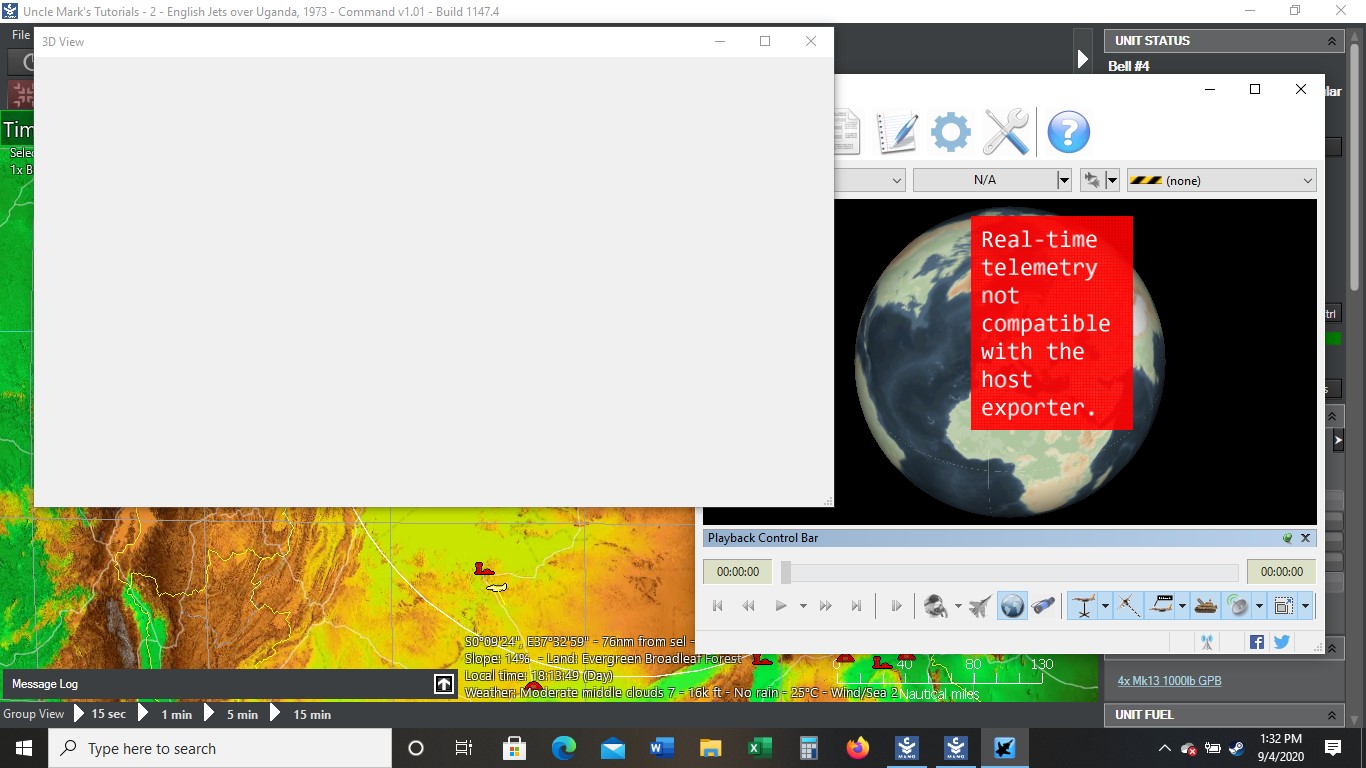Toggle the missile trail display icon

(x=1129, y=606)
